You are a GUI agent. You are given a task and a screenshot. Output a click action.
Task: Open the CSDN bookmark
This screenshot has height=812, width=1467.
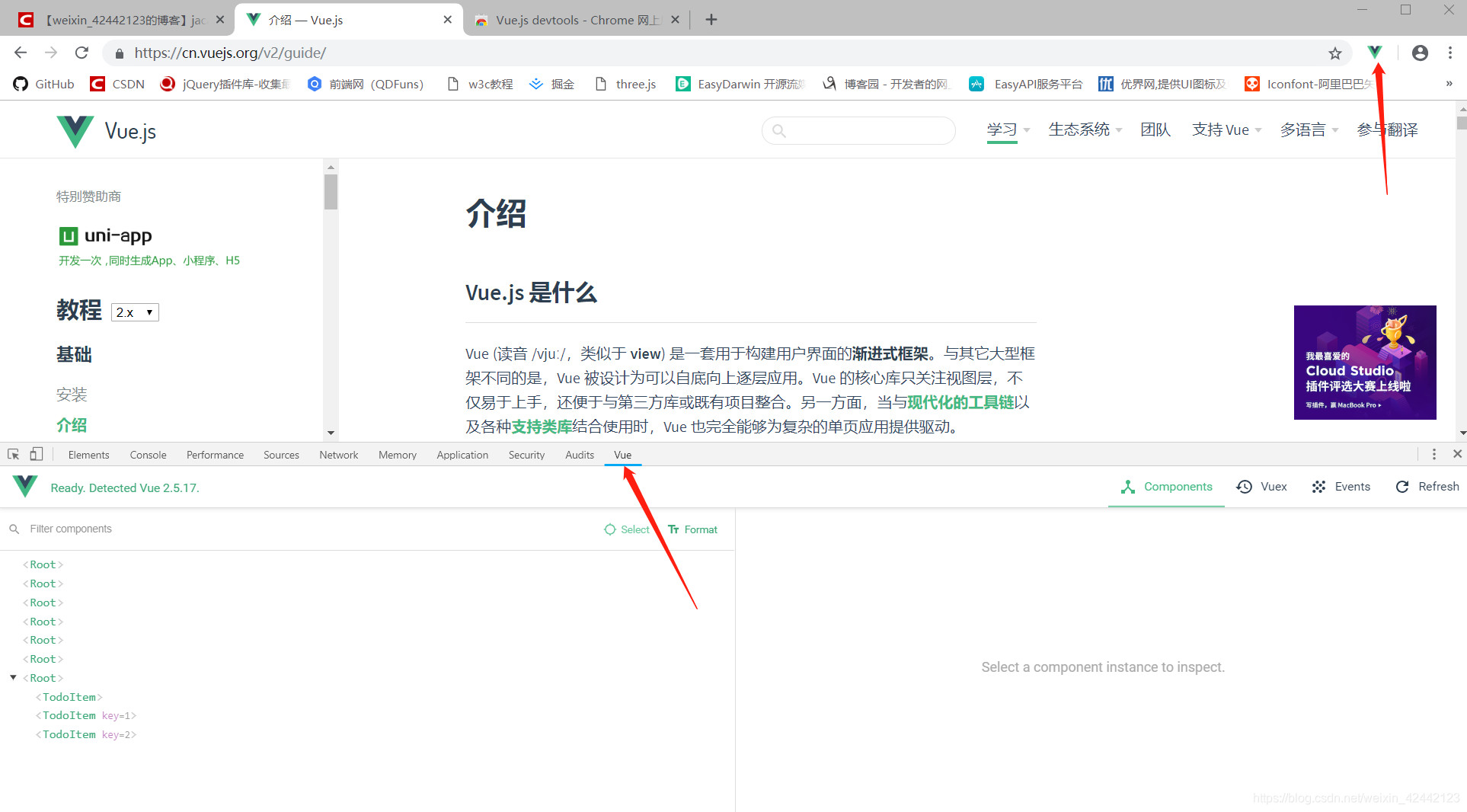coord(117,84)
